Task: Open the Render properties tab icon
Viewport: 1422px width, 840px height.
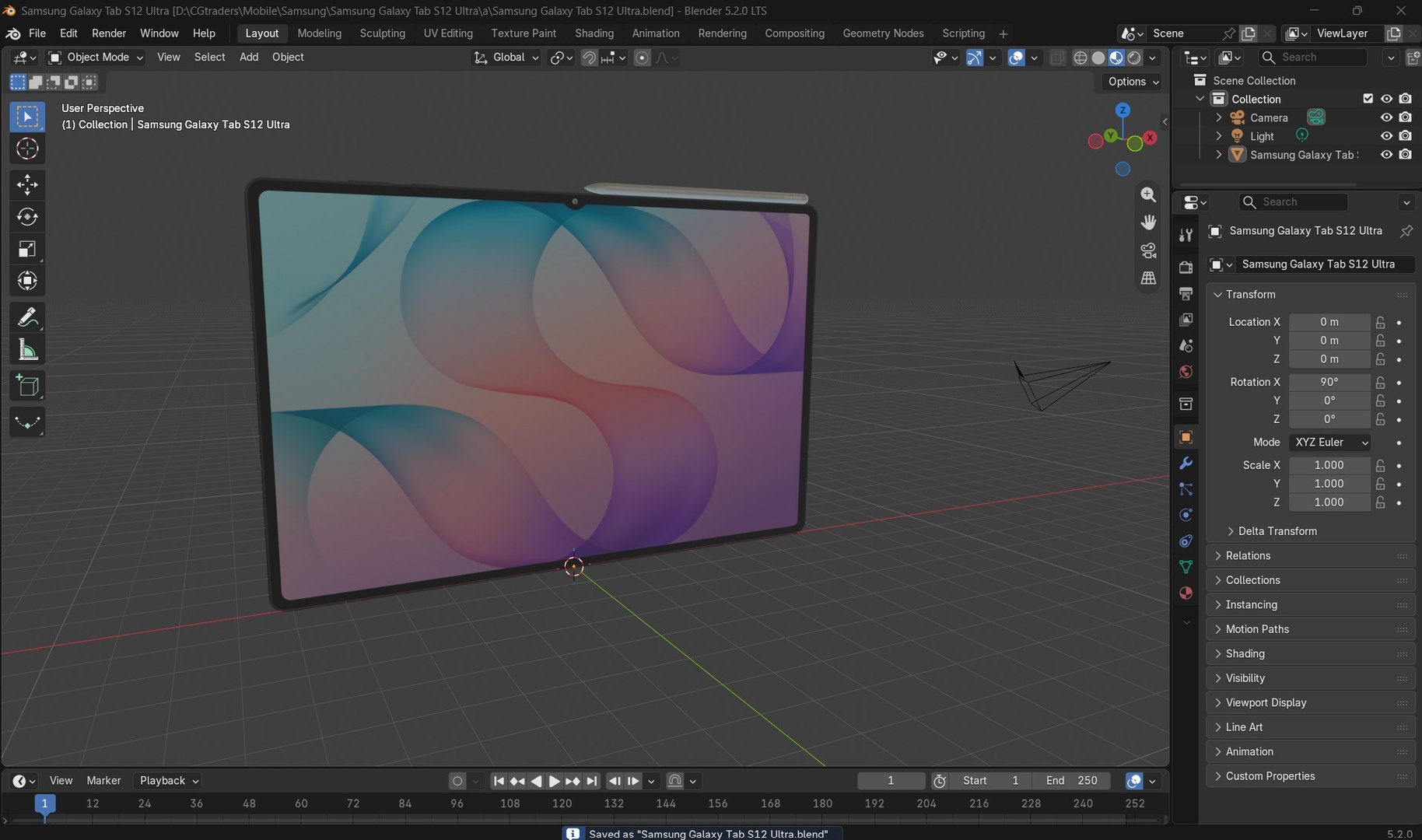Action: (x=1186, y=268)
